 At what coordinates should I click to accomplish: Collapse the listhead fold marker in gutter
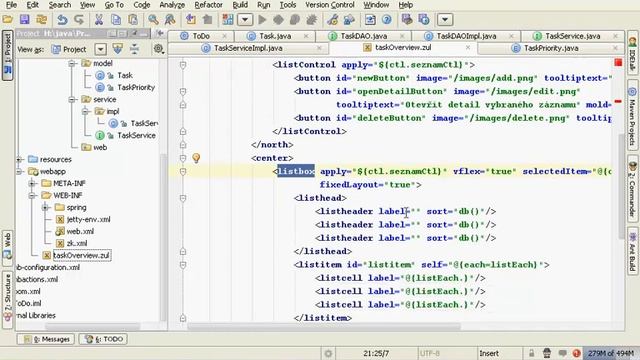pyautogui.click(x=183, y=198)
